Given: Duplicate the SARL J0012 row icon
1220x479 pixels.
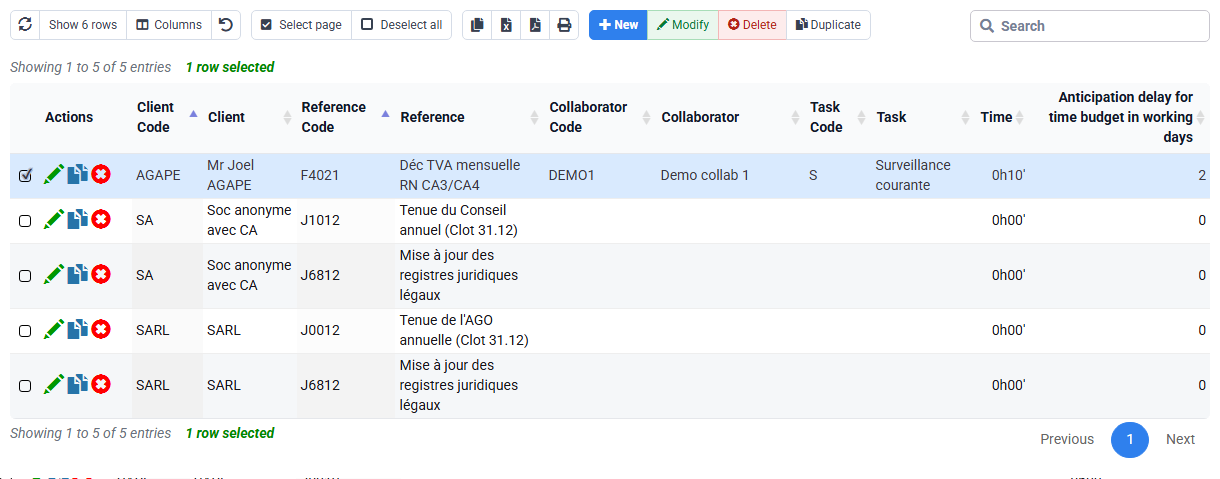Looking at the screenshot, I should tap(78, 330).
